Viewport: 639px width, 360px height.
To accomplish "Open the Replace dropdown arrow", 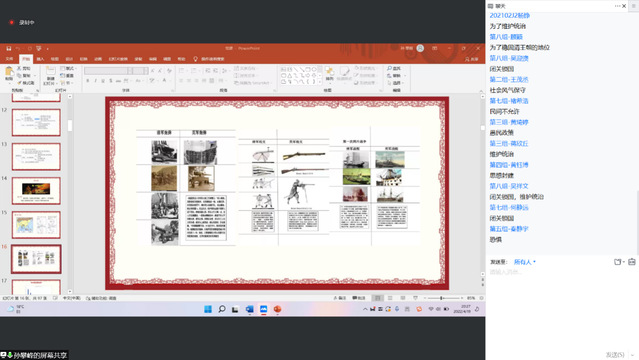I will tap(405, 75).
